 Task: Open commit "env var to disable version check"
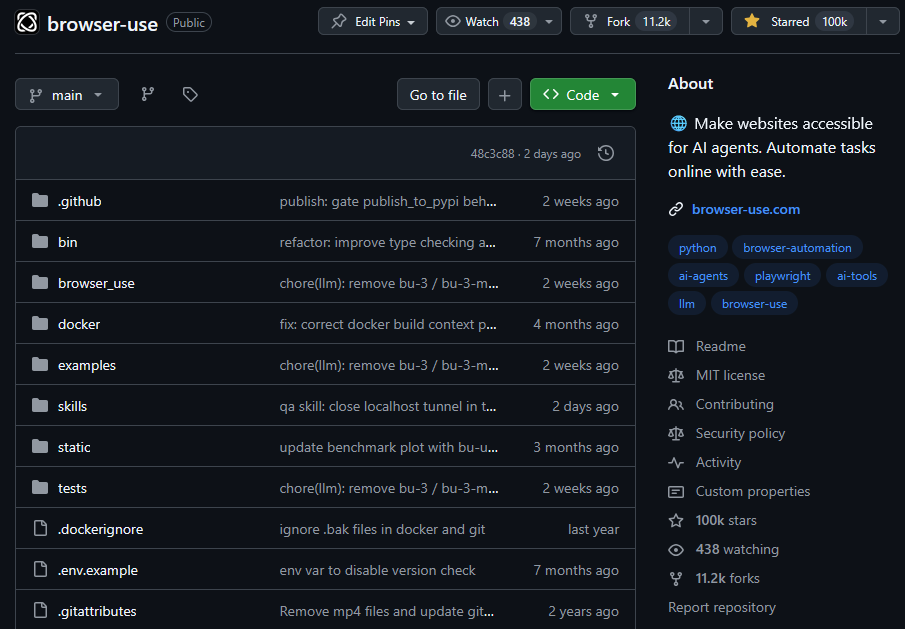pyautogui.click(x=377, y=570)
